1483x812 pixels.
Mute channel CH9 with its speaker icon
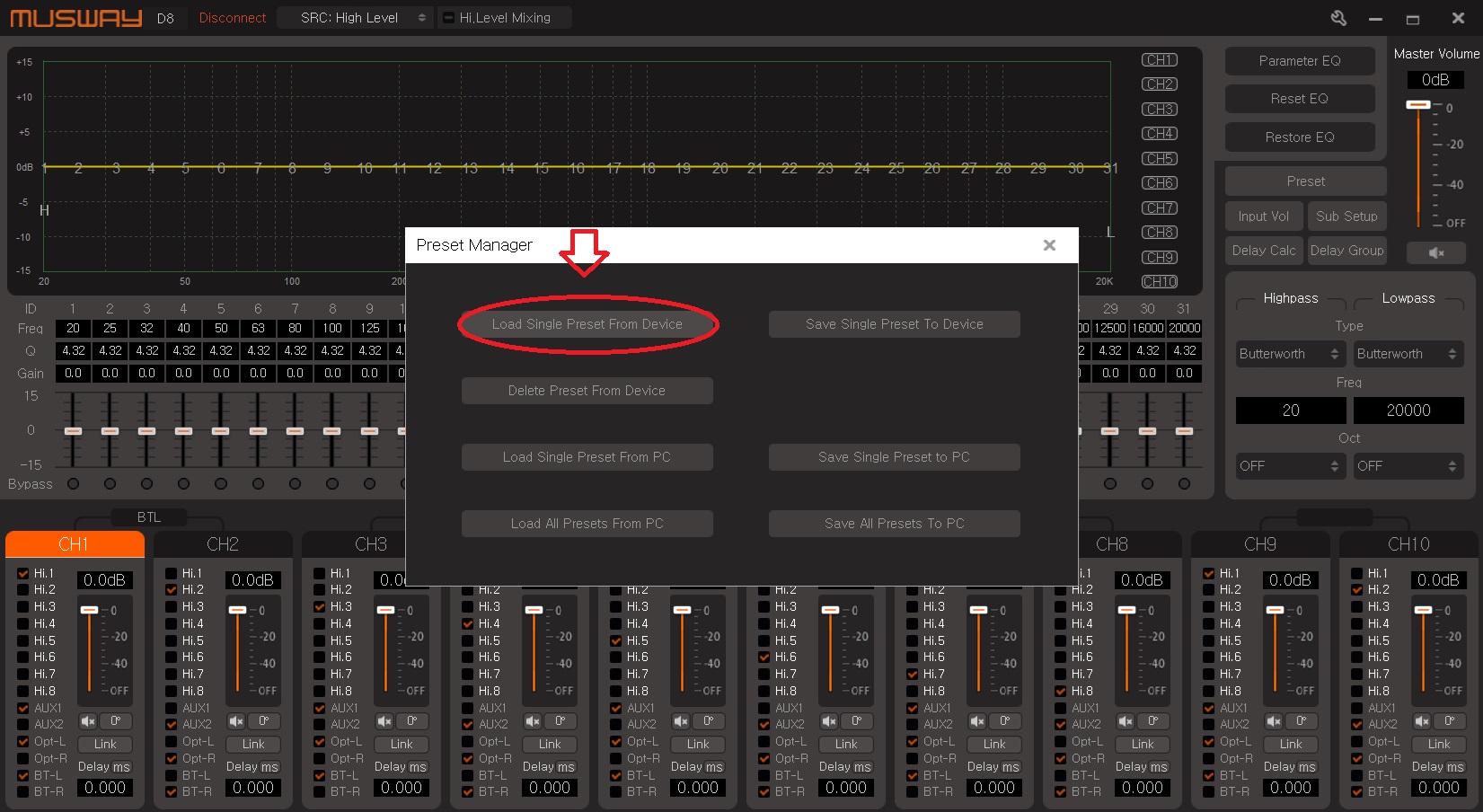(x=1274, y=721)
